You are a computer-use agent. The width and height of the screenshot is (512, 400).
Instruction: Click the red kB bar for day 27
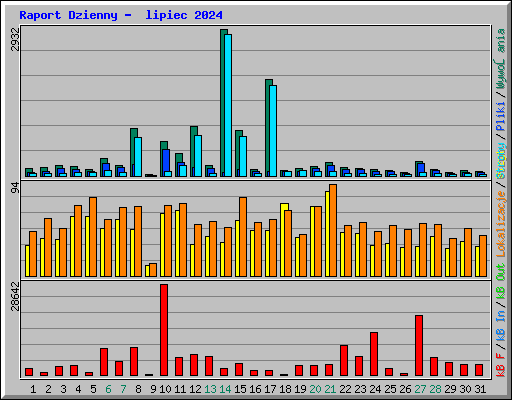pos(419,346)
